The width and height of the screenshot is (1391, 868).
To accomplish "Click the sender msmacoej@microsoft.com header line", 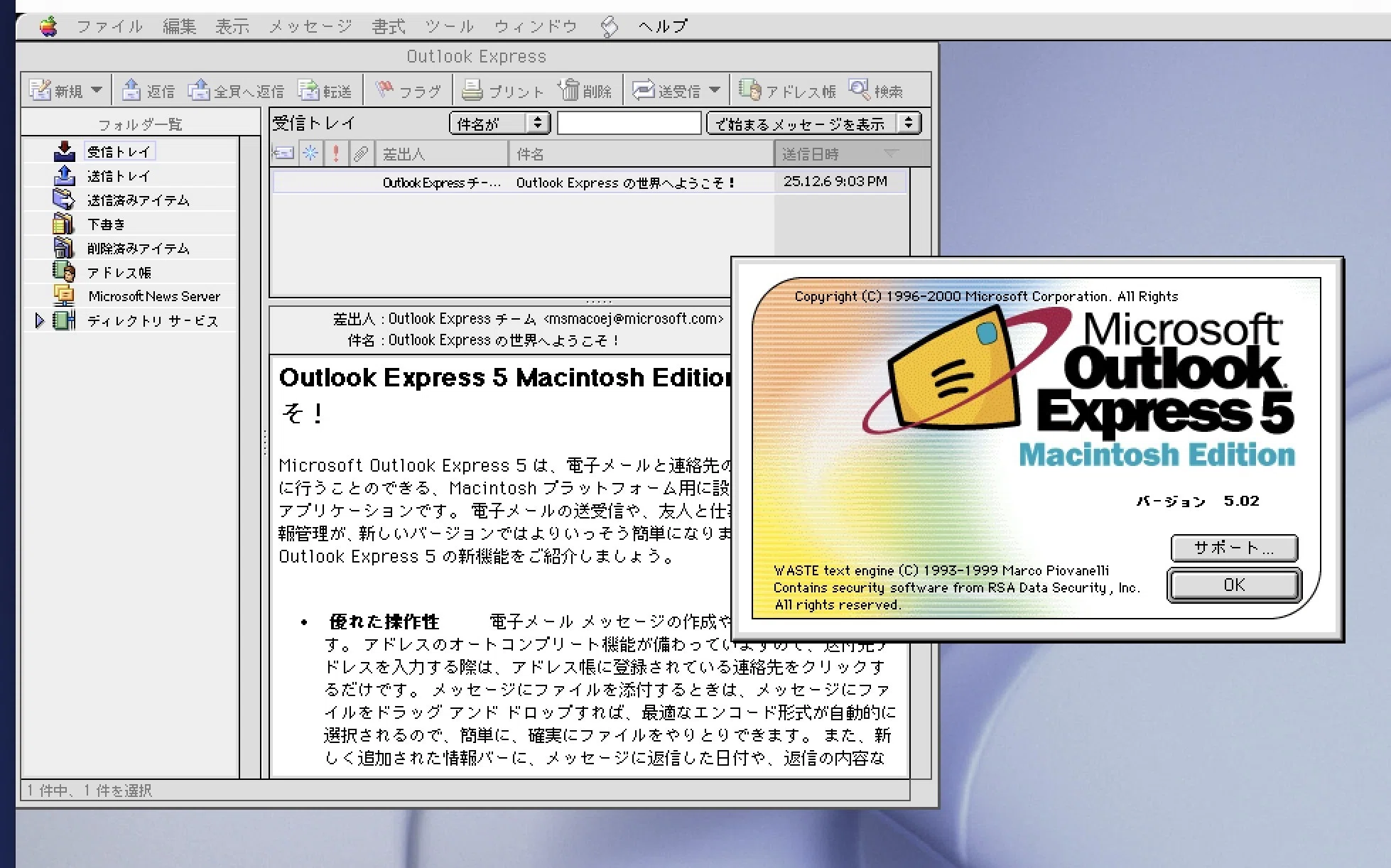I will [528, 319].
